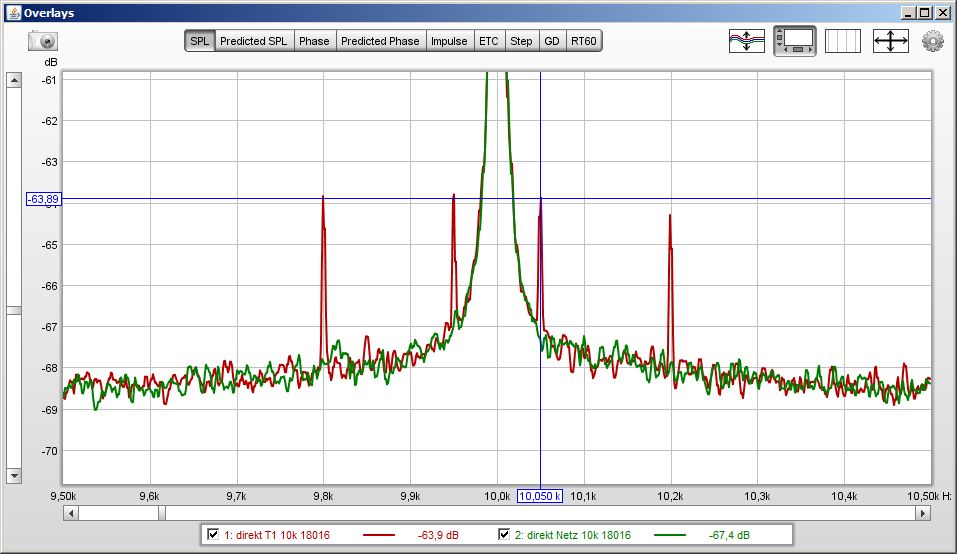Open the ETC tab
The image size is (957, 554).
[x=488, y=41]
